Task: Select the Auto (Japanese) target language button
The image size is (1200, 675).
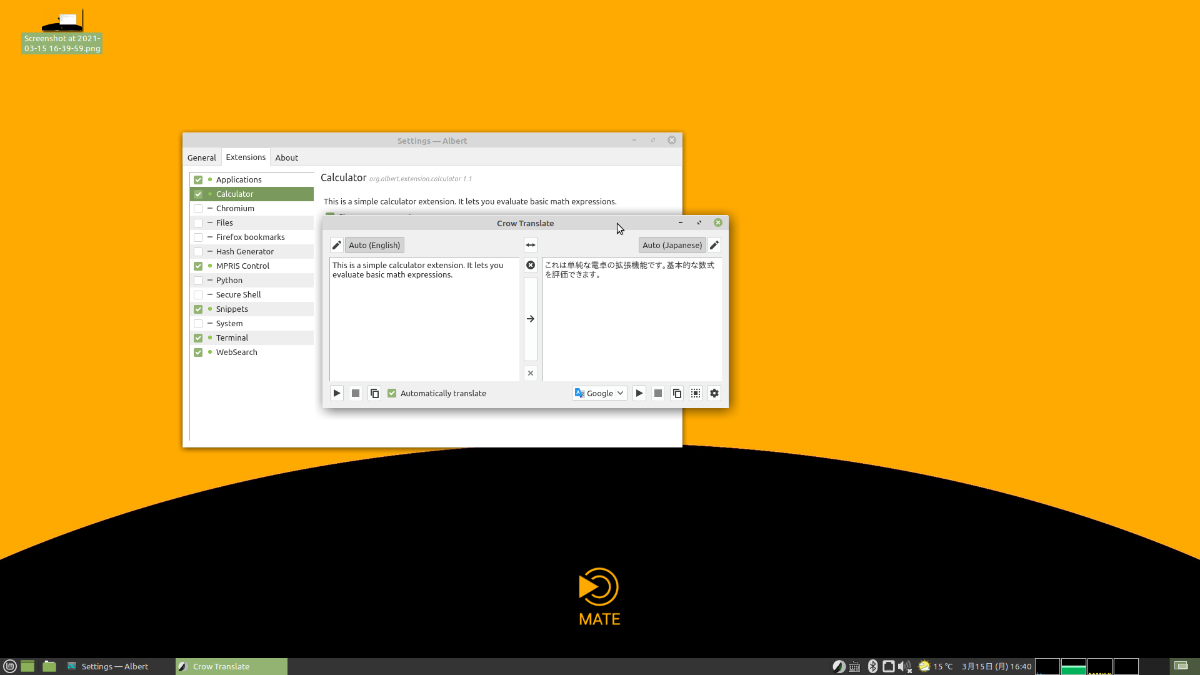Action: click(673, 245)
